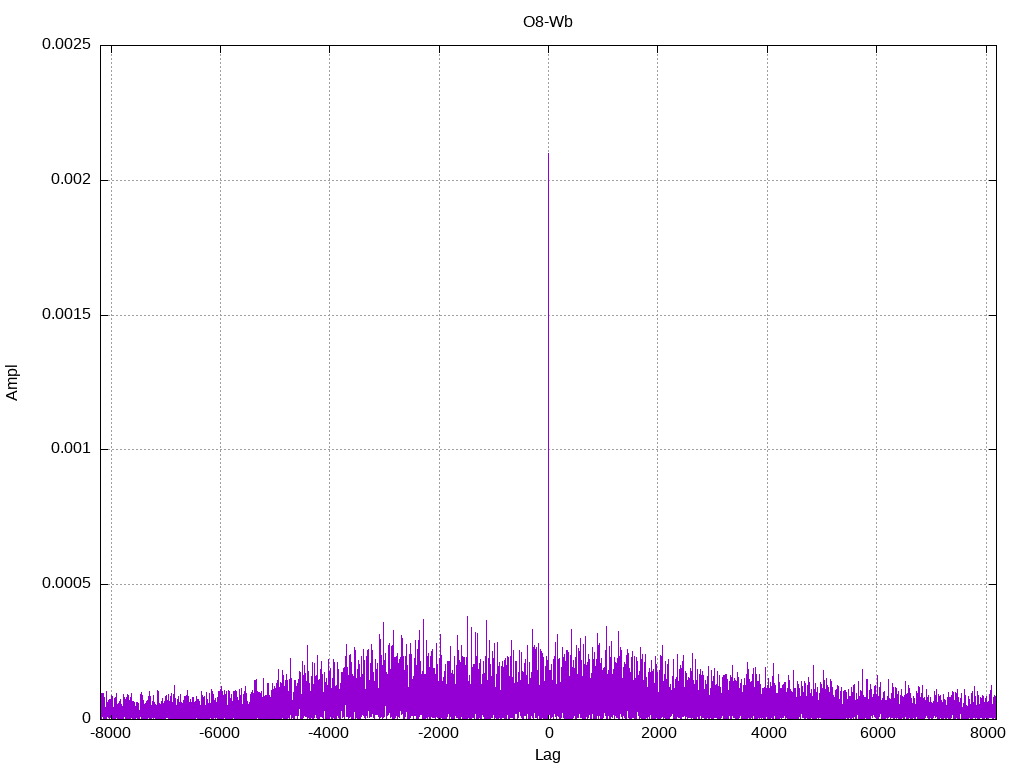Viewport: 1024px width, 768px height.
Task: Click the -4000 x-axis tick label
Action: [x=329, y=734]
